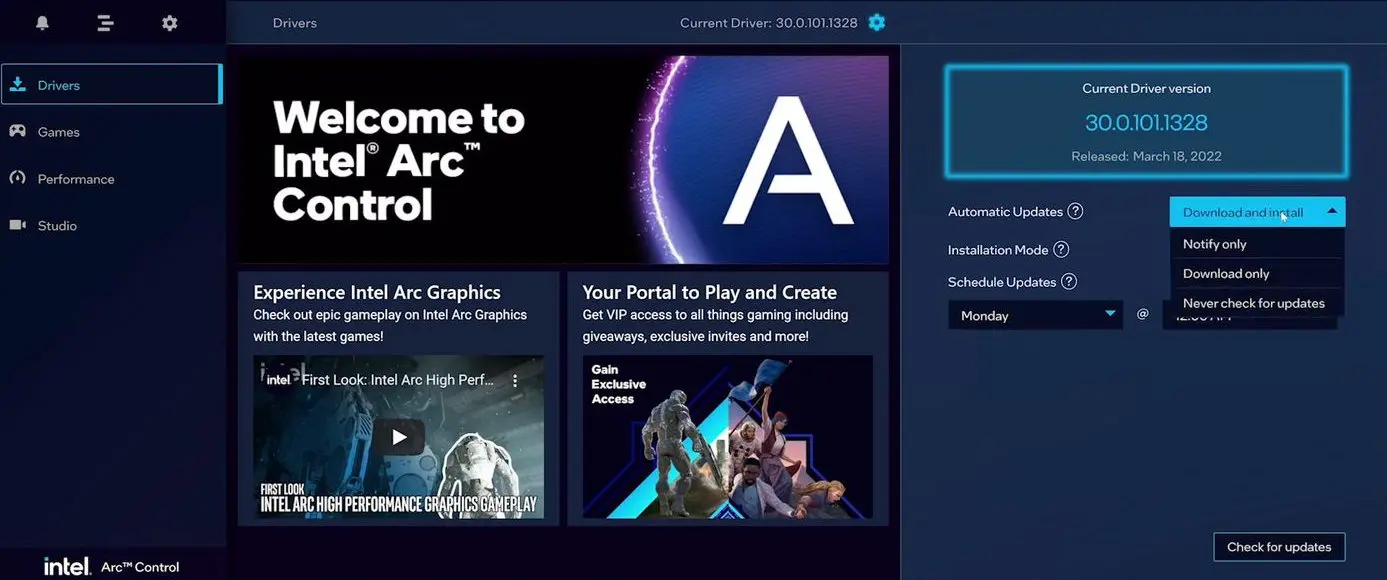Open the settings gear in the sidebar header
Viewport: 1387px width, 580px height.
(170, 23)
